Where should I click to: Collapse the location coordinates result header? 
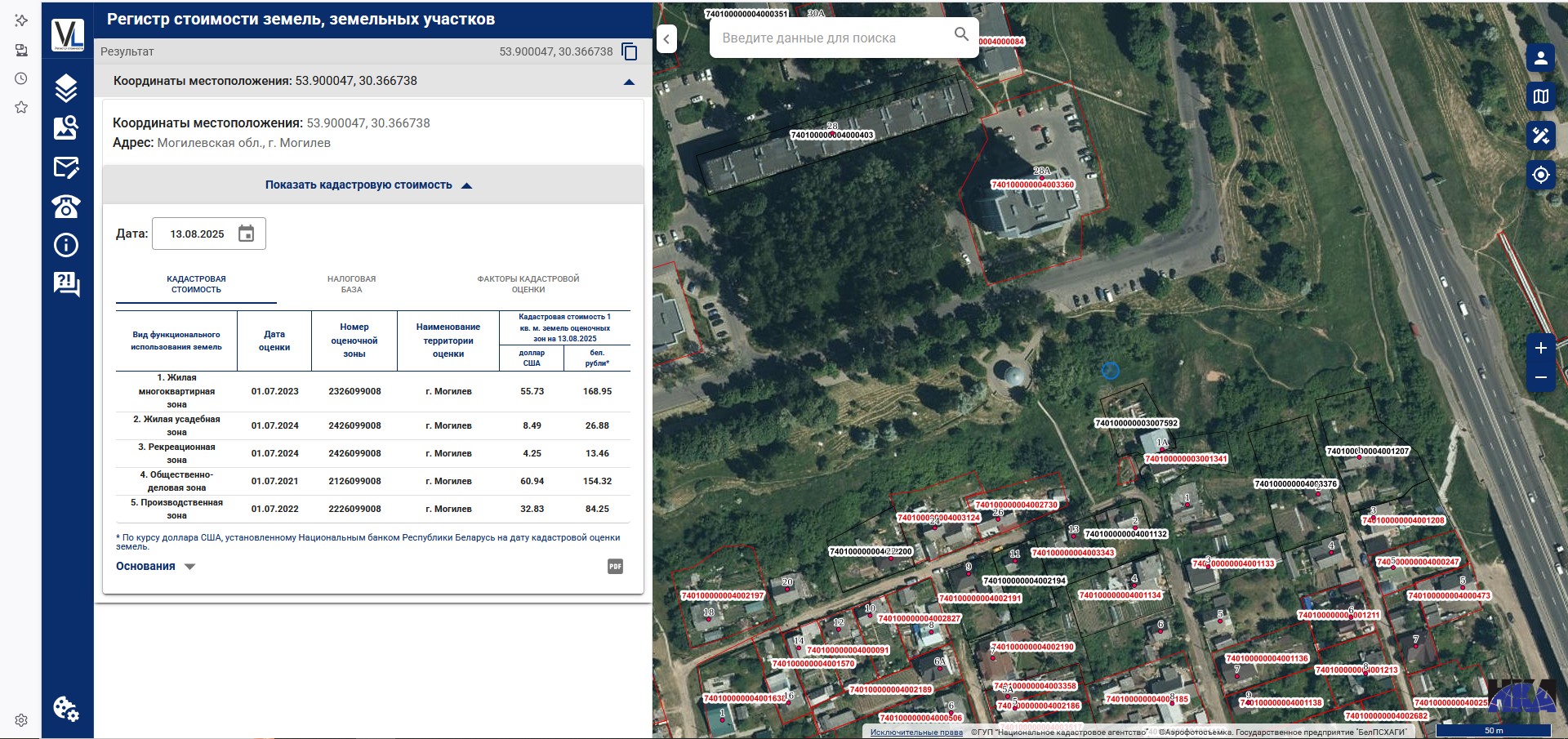coord(629,82)
